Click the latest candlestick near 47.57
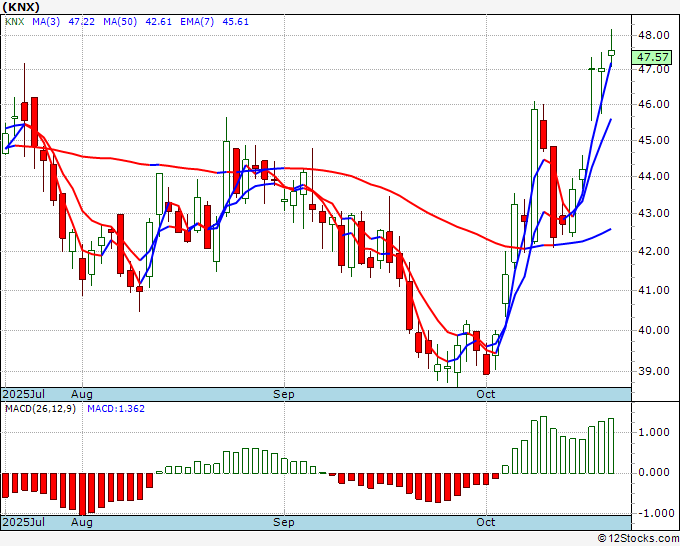680x546 pixels. [611, 53]
